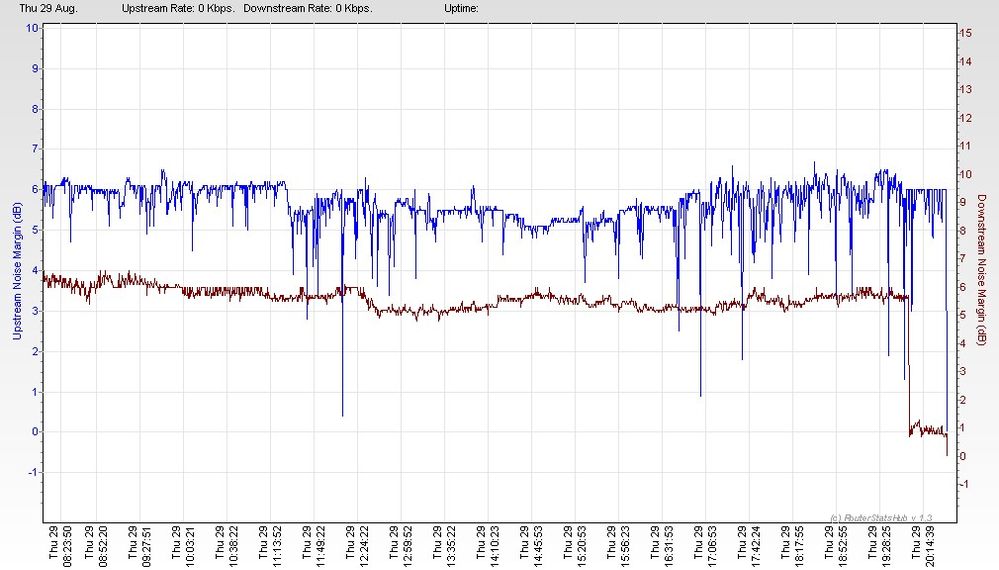Image resolution: width=999 pixels, height=570 pixels.
Task: Click tick value 5 on the Upstream axis
Action: [35, 230]
